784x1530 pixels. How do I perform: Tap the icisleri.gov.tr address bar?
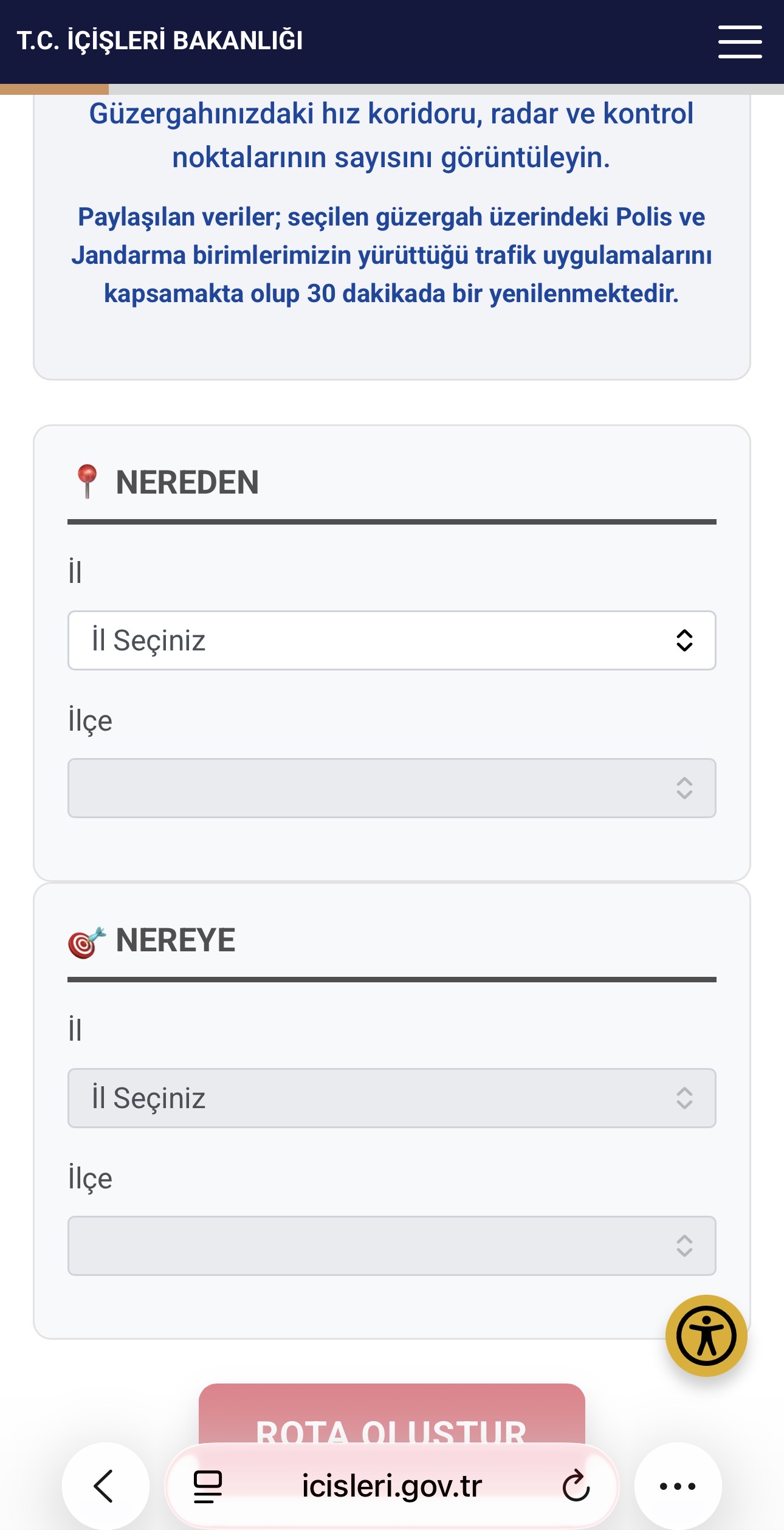392,1486
